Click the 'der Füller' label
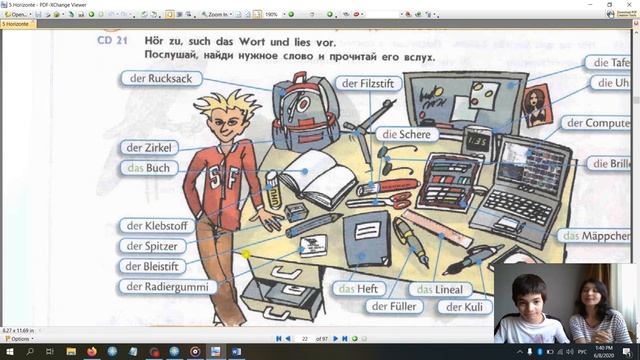The width and height of the screenshot is (640, 360). [x=394, y=307]
